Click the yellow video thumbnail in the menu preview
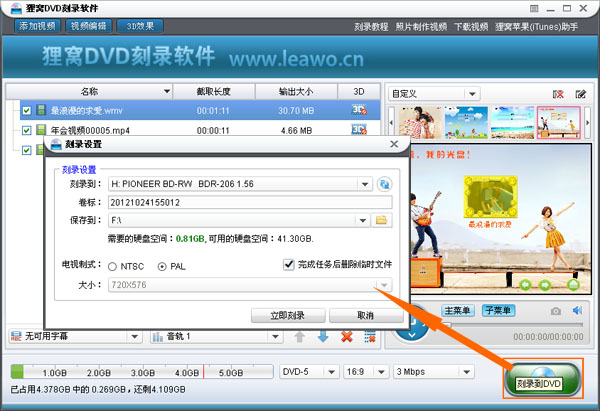 pyautogui.click(x=490, y=197)
